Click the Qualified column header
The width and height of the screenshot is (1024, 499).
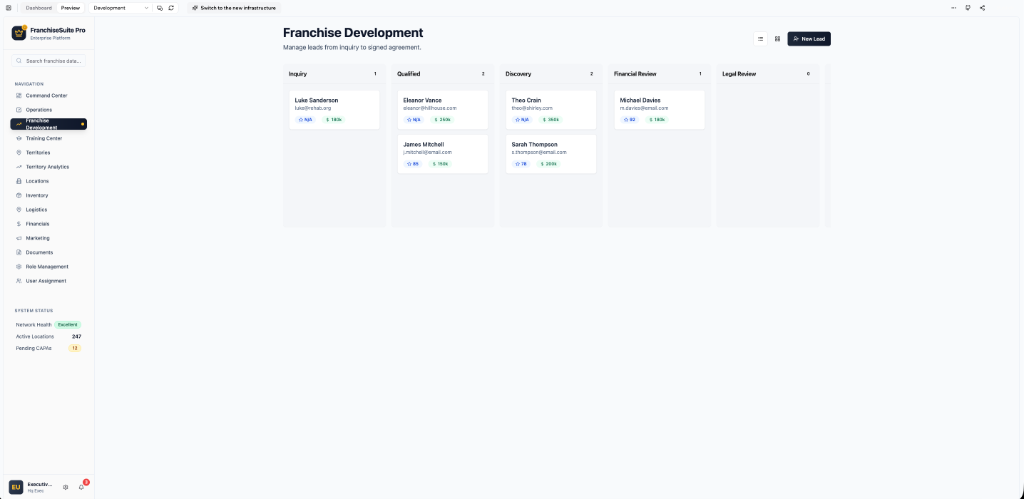[x=443, y=74]
